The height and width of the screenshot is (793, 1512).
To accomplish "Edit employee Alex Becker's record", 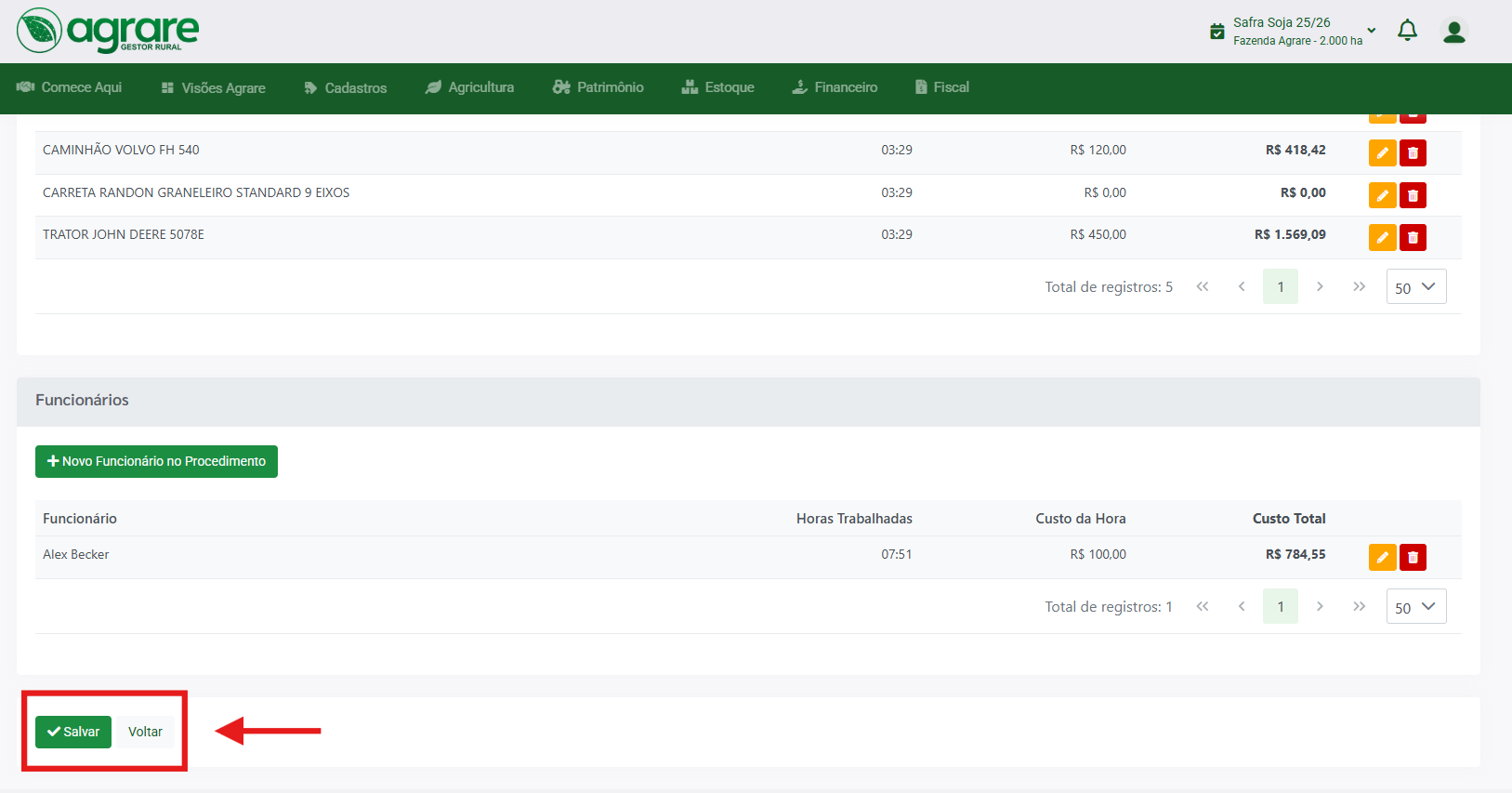I will click(1382, 557).
